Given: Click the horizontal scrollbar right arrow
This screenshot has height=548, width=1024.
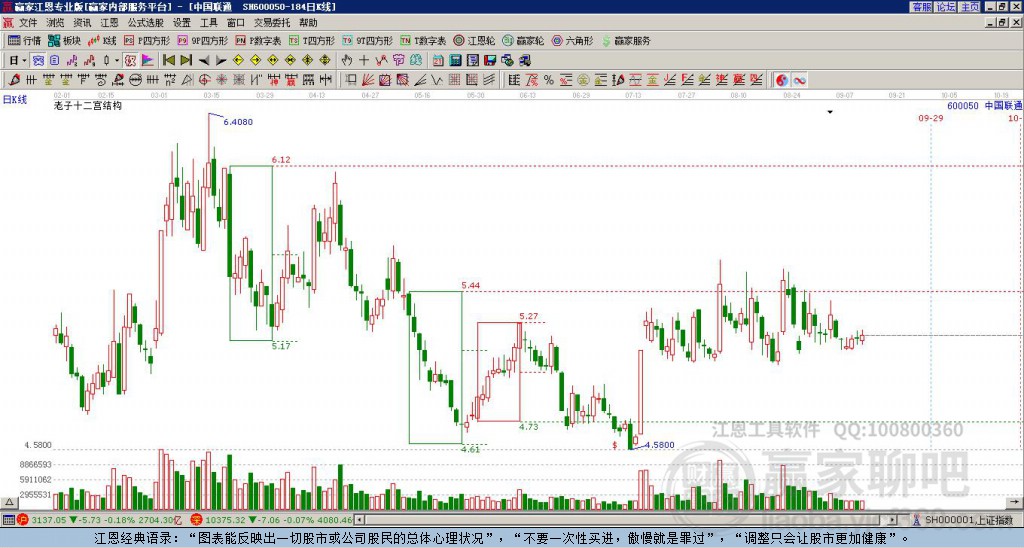Looking at the screenshot, I should click(893, 521).
